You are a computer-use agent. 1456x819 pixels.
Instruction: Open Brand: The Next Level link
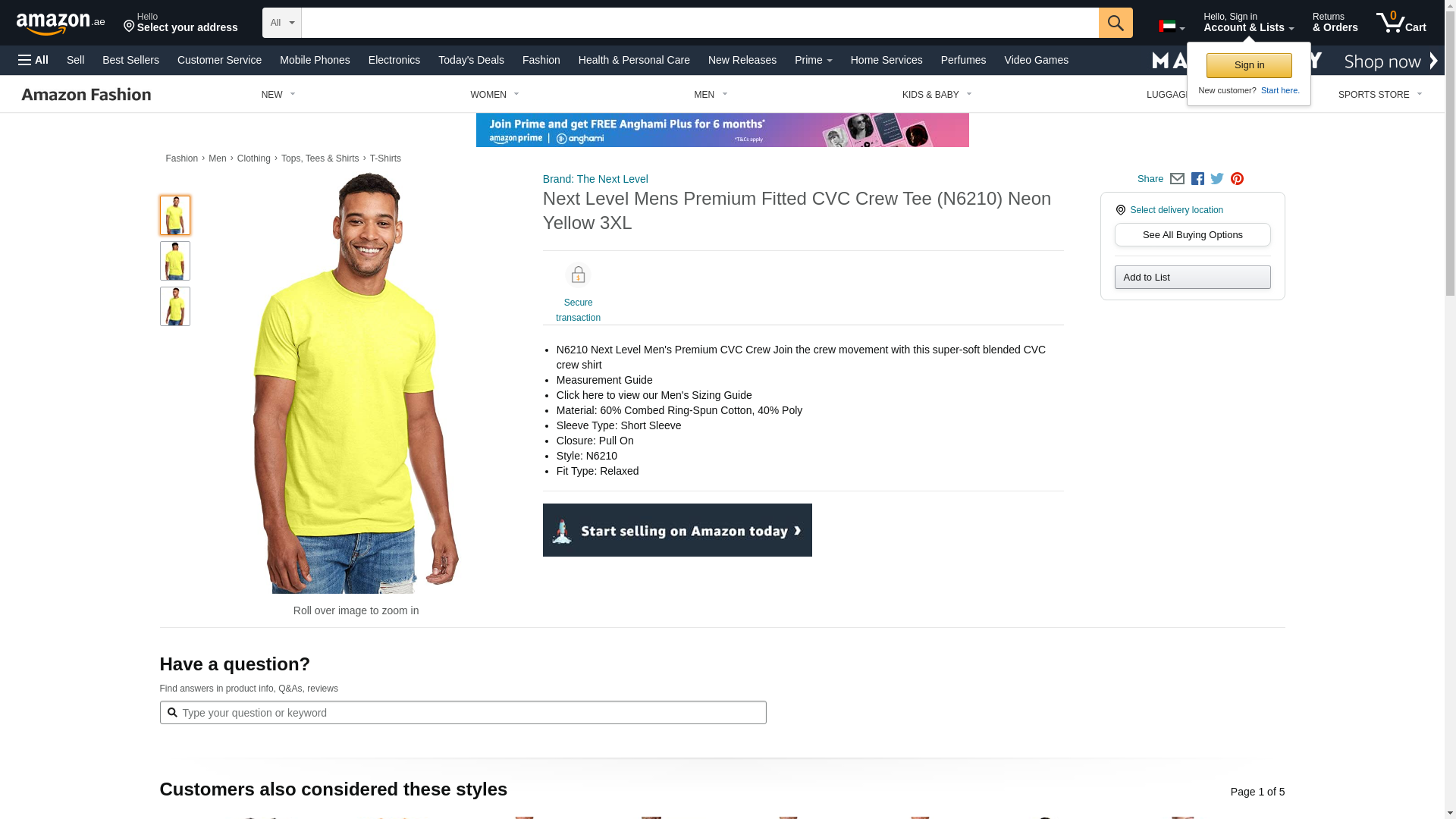[x=595, y=179]
